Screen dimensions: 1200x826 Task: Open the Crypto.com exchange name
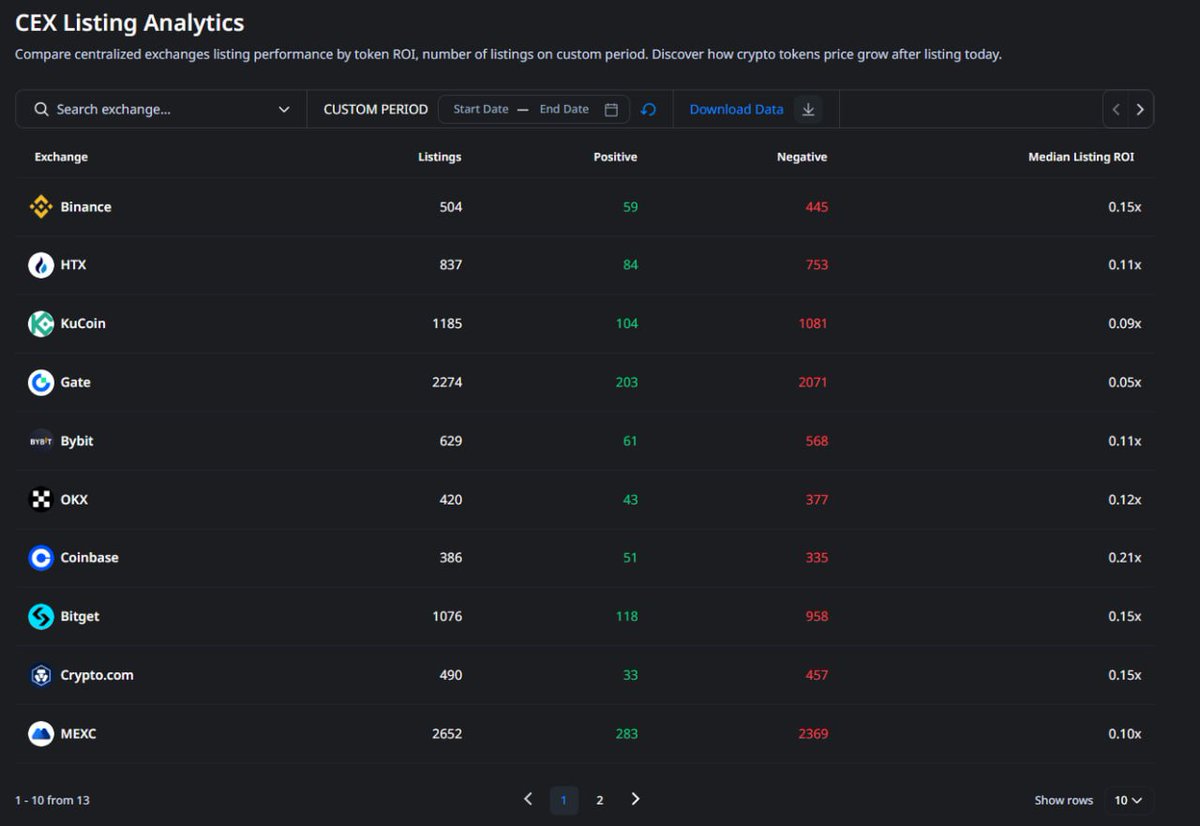click(97, 675)
